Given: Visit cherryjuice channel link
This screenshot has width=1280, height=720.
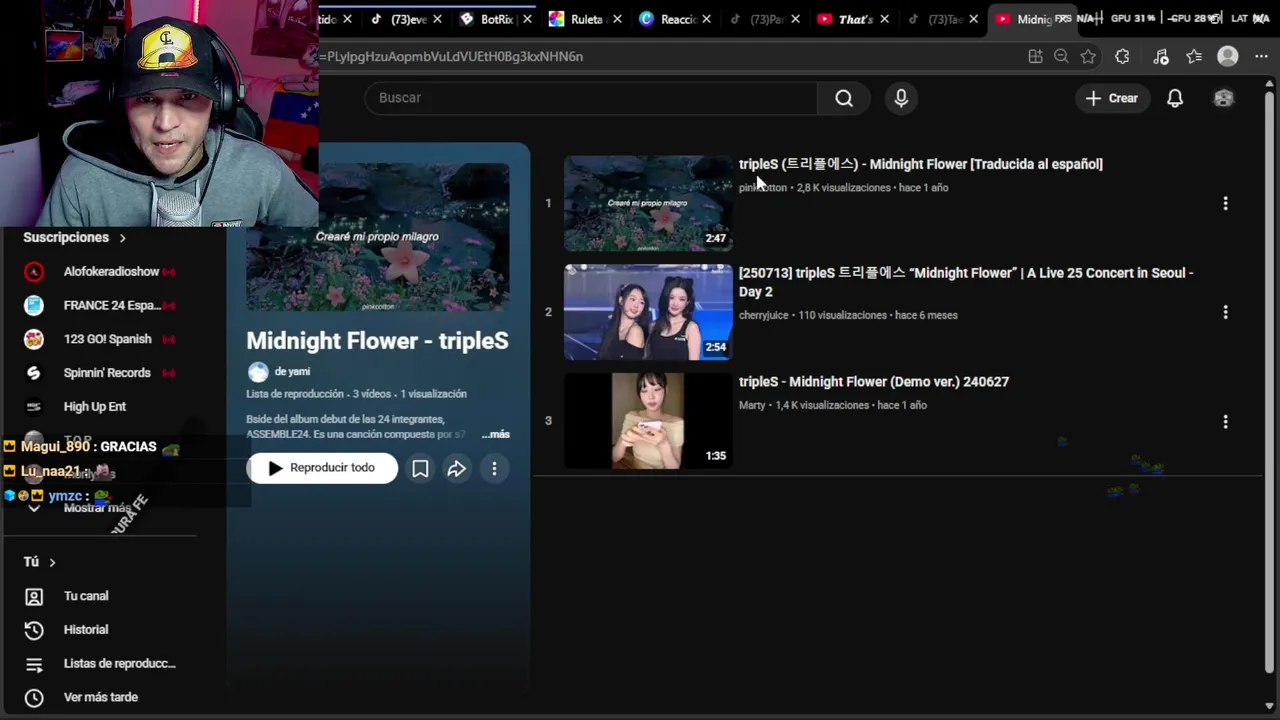Looking at the screenshot, I should coord(763,315).
